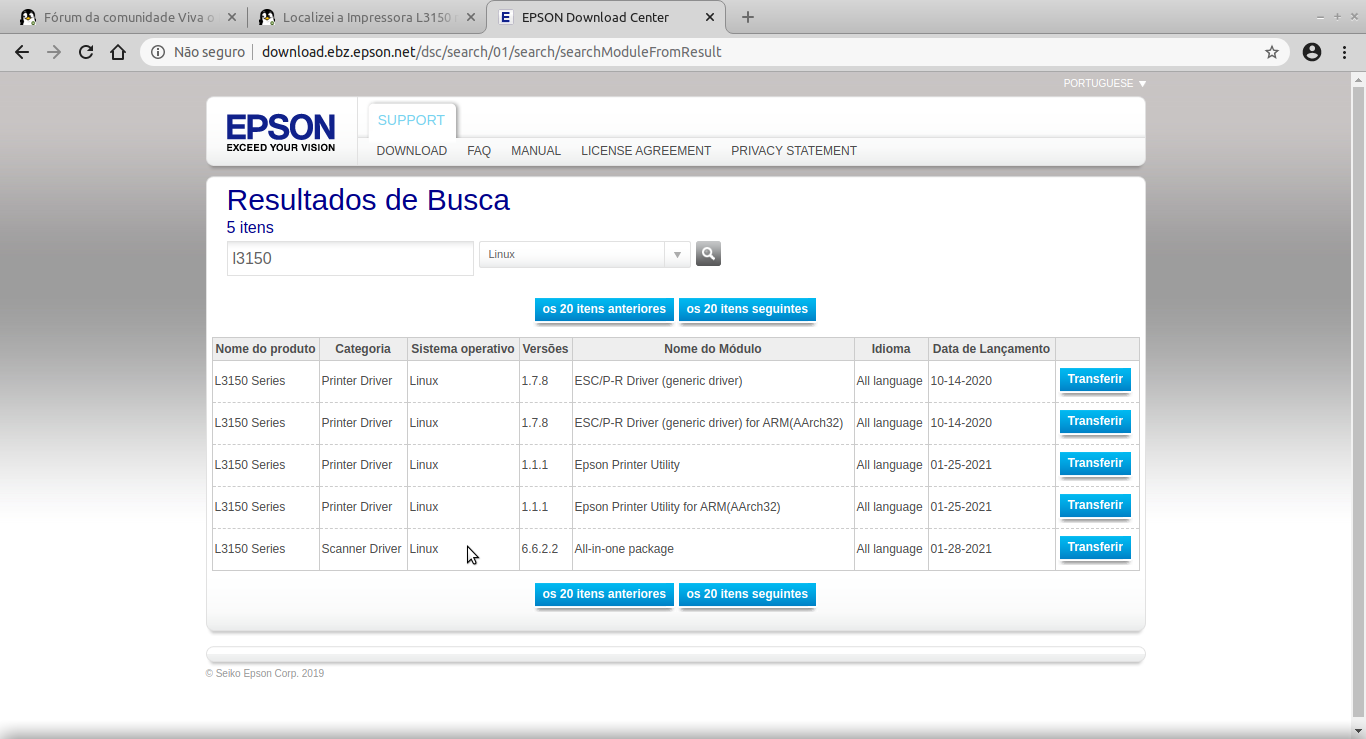
Task: View the not-secure site info icon
Action: [x=158, y=52]
